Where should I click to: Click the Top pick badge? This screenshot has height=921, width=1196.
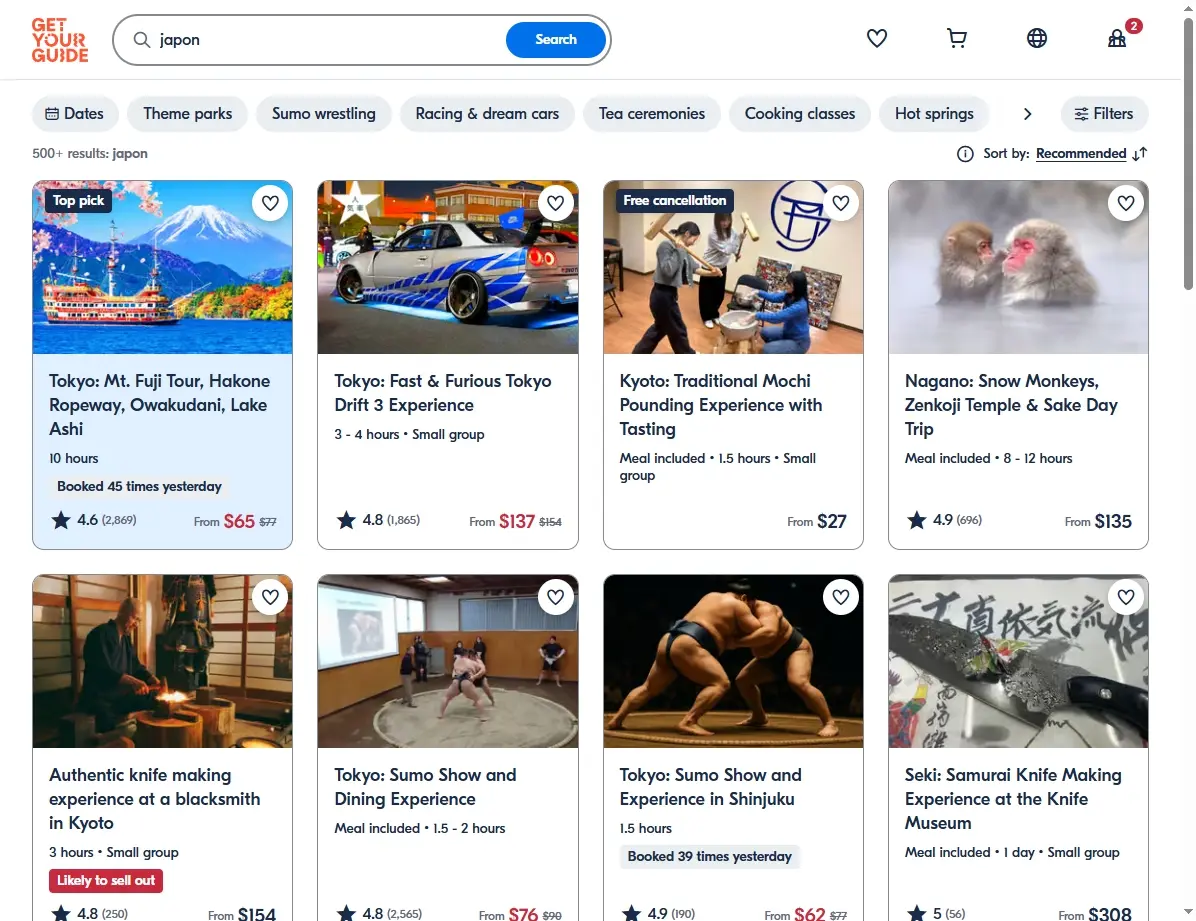pos(78,201)
